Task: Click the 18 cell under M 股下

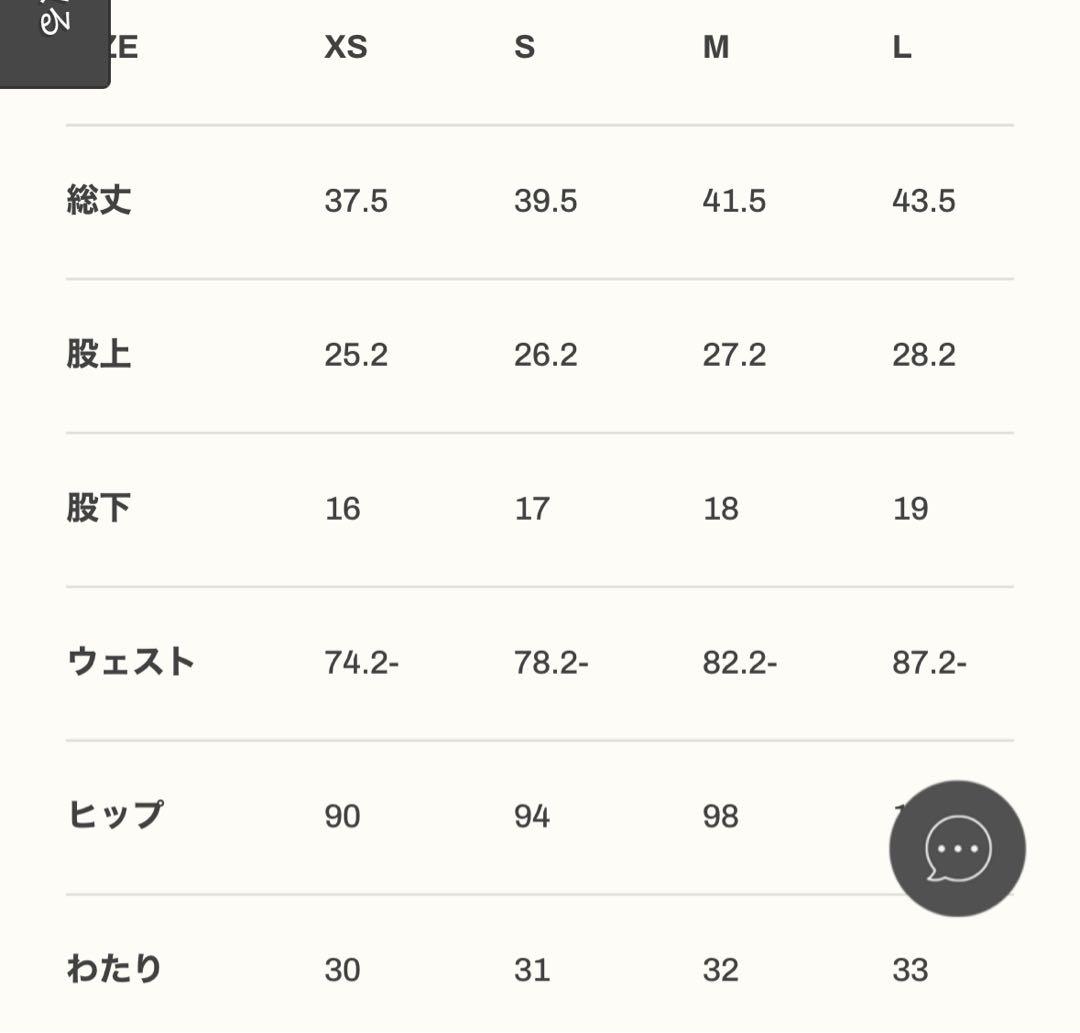Action: click(x=721, y=509)
